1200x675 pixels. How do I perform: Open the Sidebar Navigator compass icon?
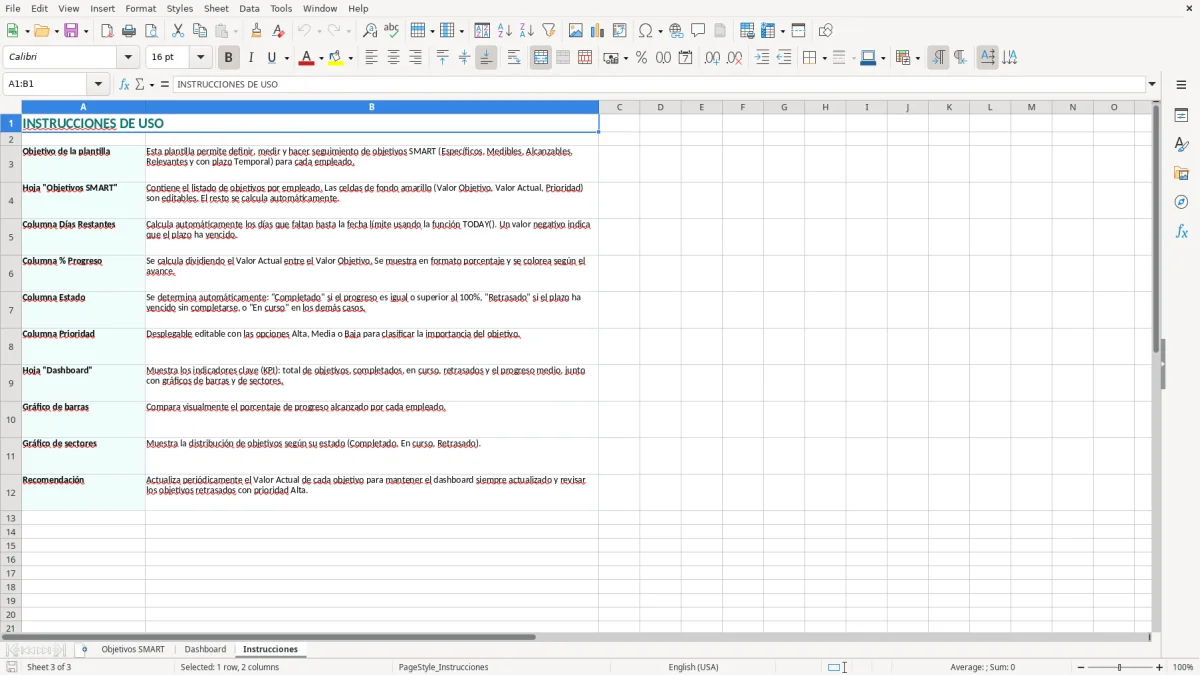[1181, 202]
